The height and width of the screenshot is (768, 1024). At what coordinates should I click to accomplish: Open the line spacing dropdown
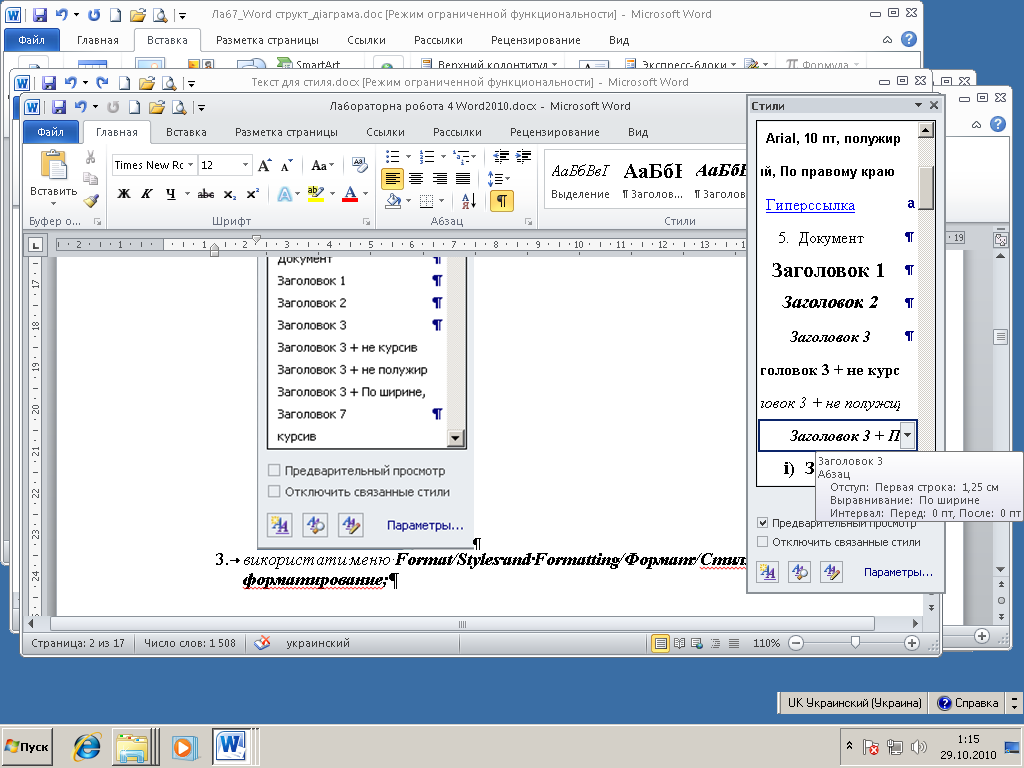tap(499, 178)
